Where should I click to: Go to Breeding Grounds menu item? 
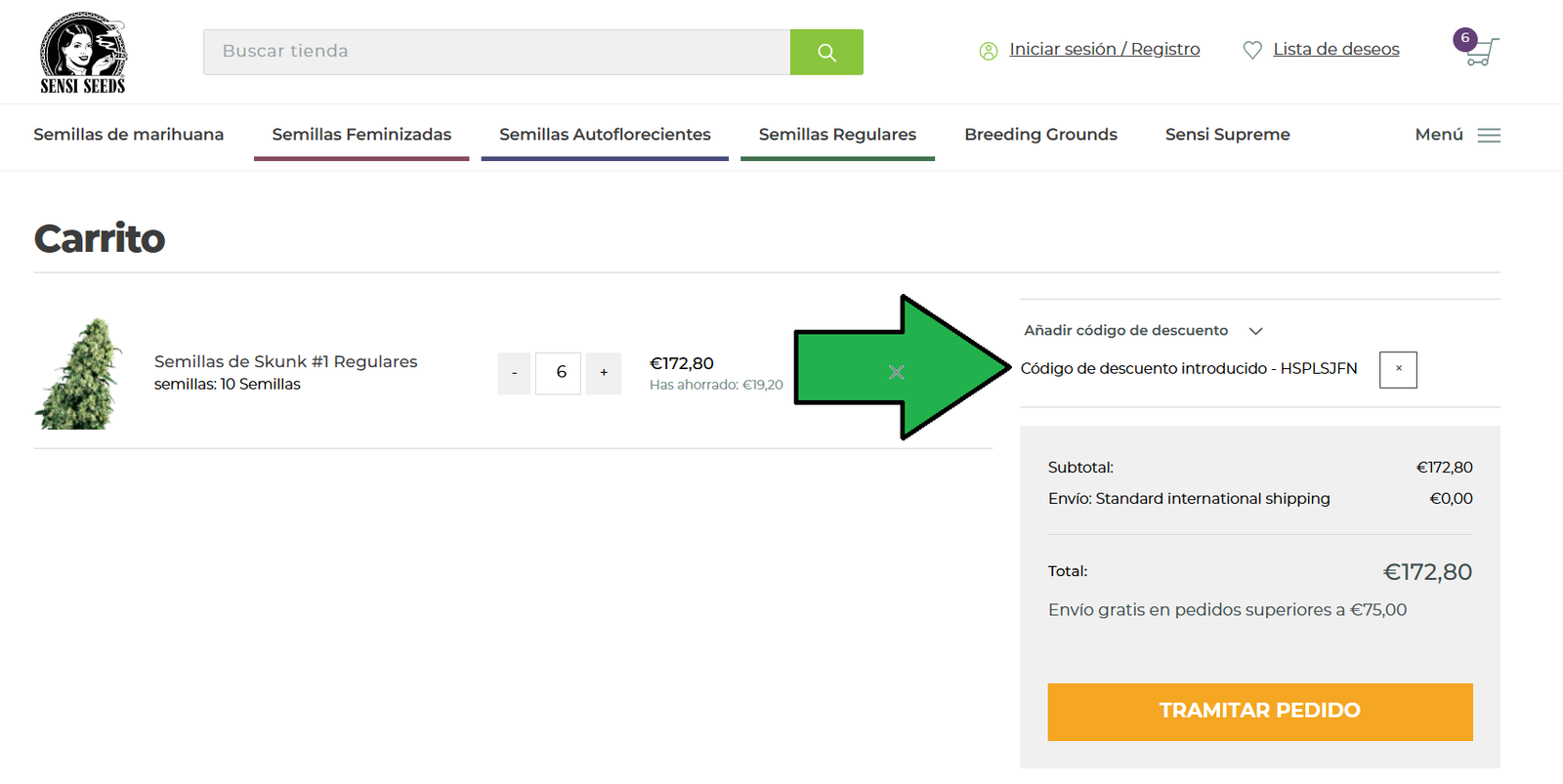pyautogui.click(x=1040, y=135)
